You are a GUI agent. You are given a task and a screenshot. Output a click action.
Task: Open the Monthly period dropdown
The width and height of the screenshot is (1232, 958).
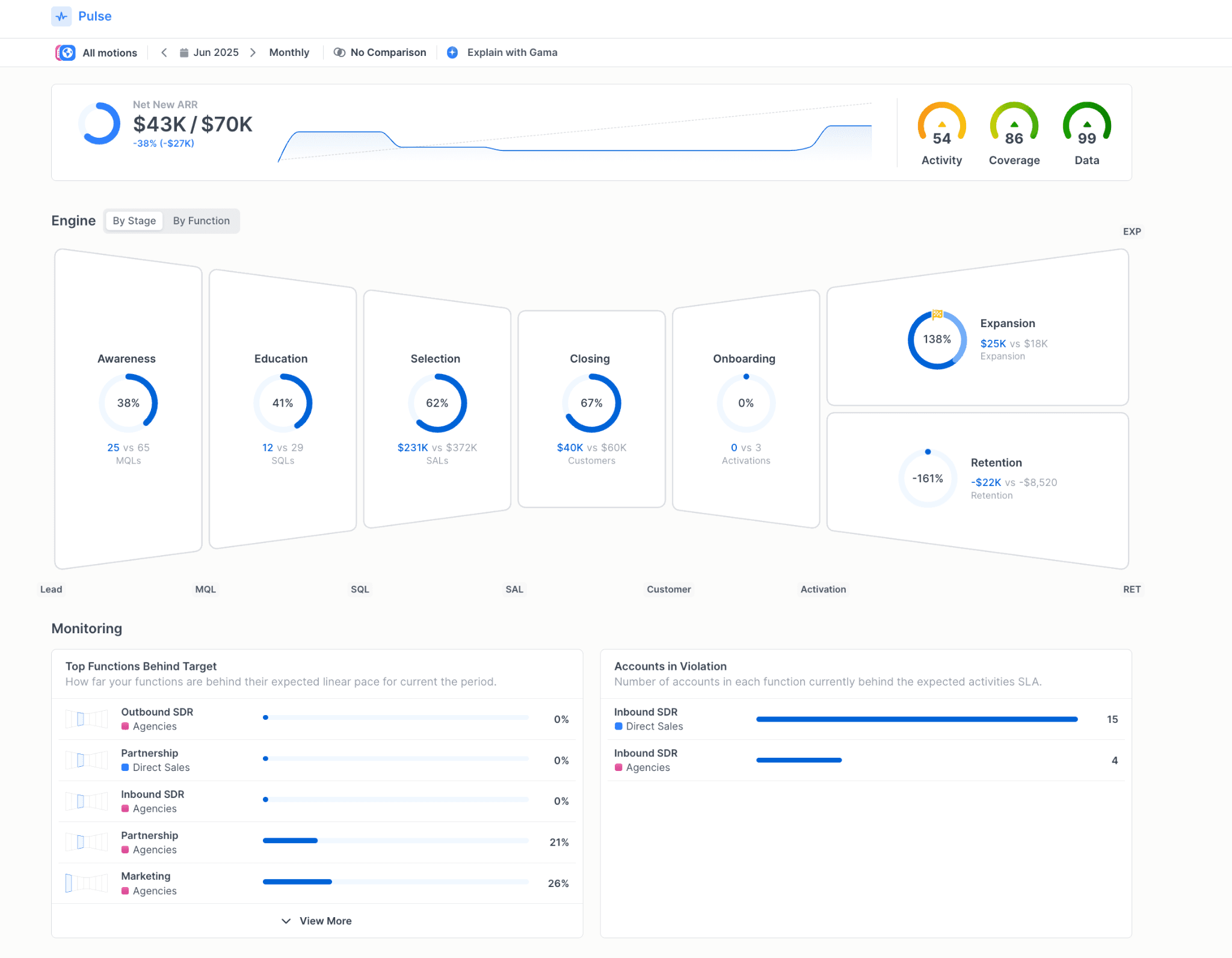[289, 52]
